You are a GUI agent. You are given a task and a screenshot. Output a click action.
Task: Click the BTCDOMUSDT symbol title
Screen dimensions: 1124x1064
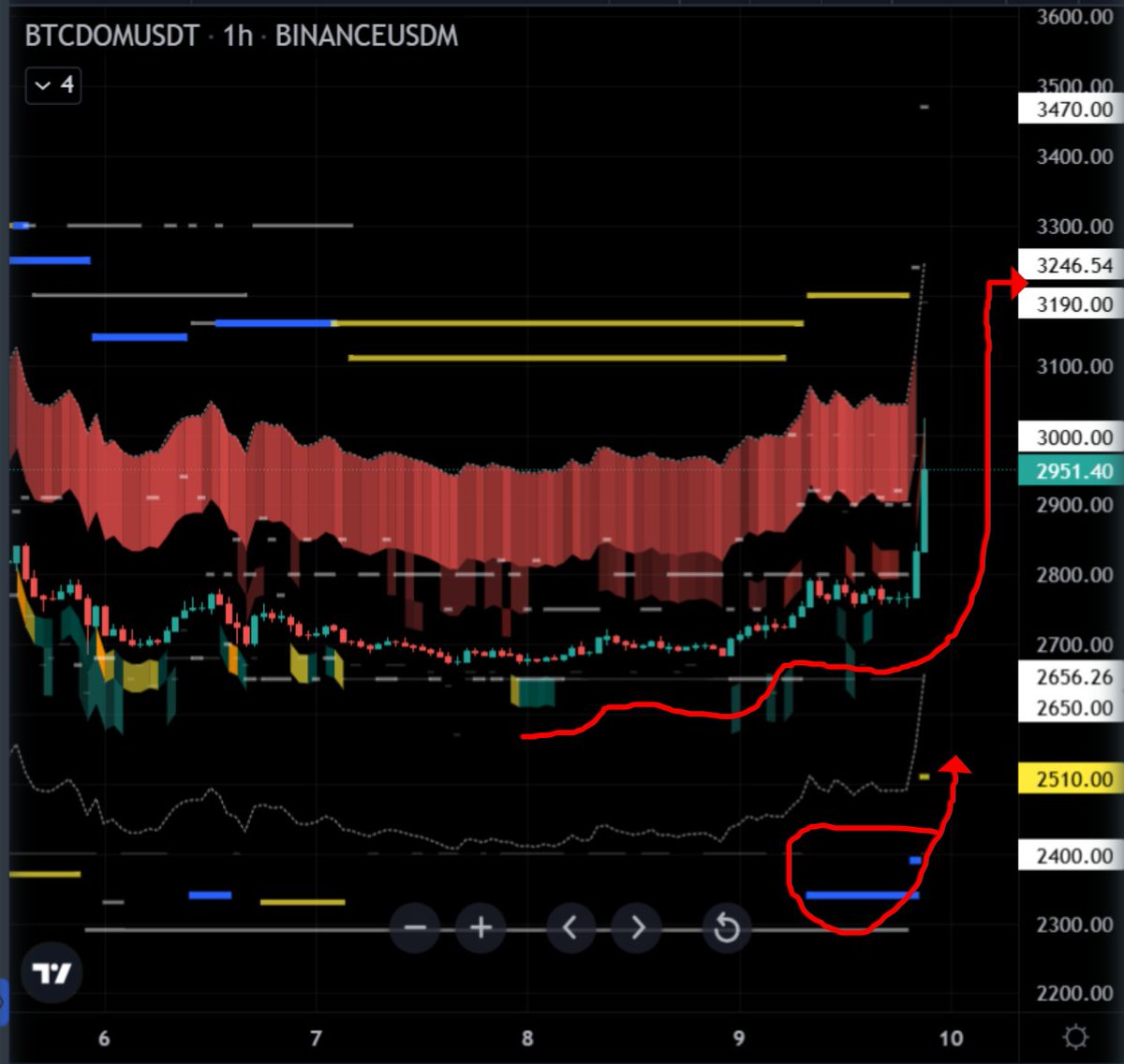(111, 36)
